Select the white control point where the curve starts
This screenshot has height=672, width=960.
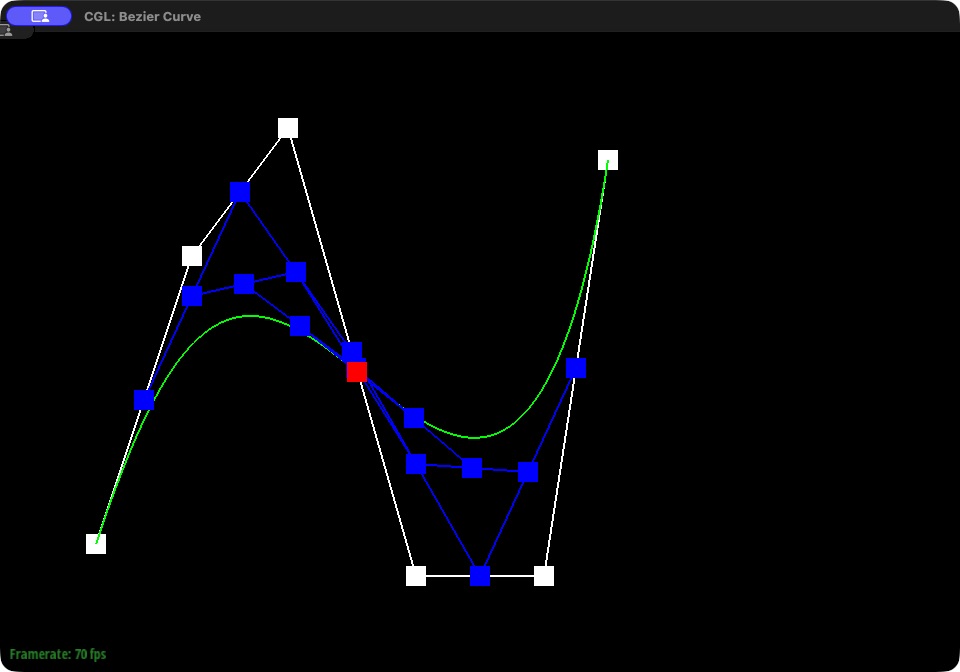pos(96,543)
